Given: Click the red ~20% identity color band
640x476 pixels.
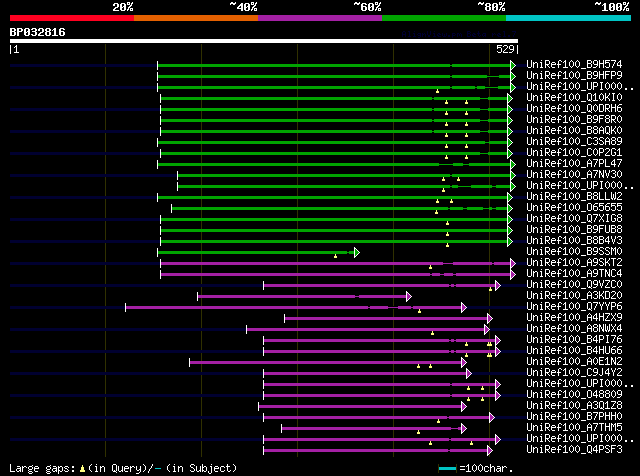Looking at the screenshot, I should point(72,18).
